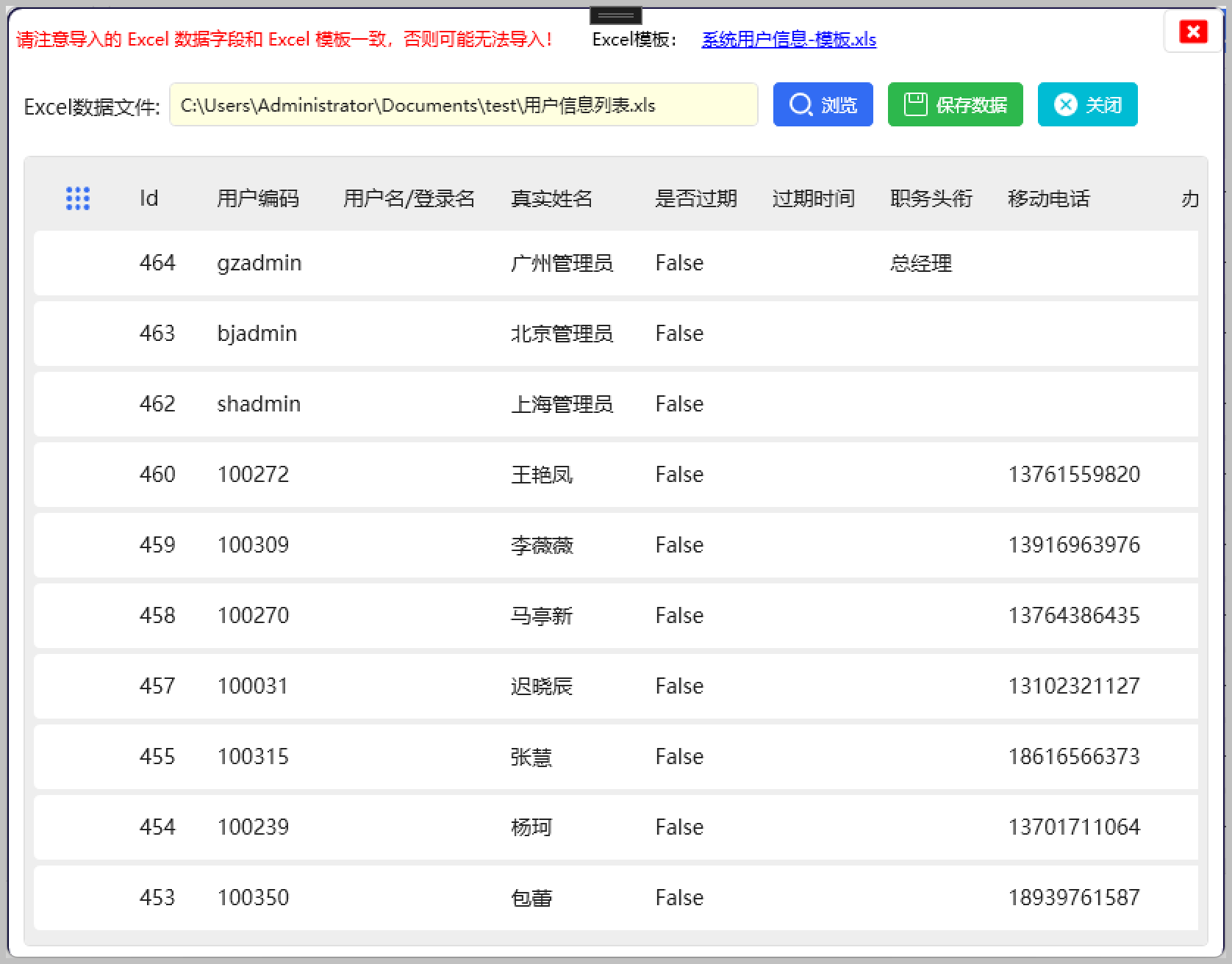Click phone number 13761559820

[x=1074, y=475]
